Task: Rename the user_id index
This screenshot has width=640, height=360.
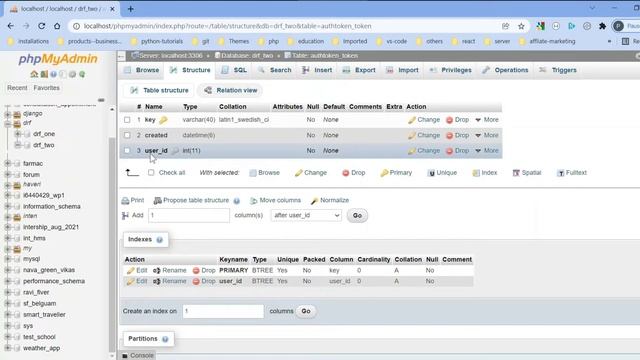Action: [169, 281]
